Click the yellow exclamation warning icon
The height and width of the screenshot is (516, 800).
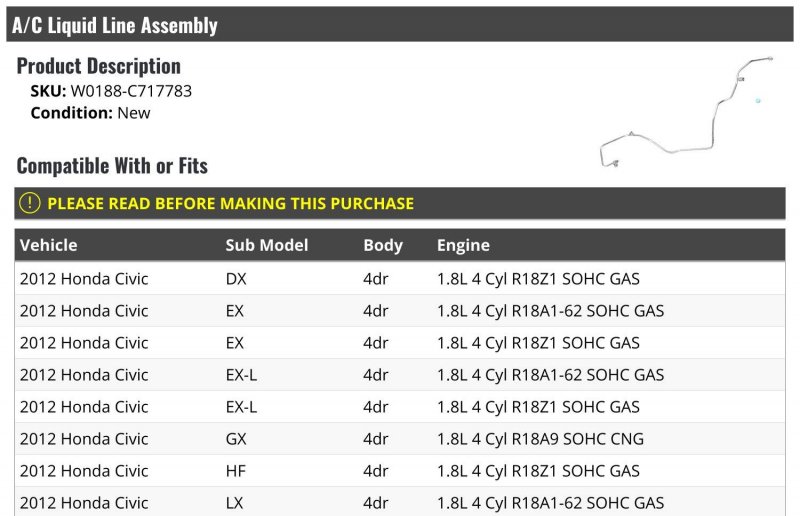tap(30, 203)
